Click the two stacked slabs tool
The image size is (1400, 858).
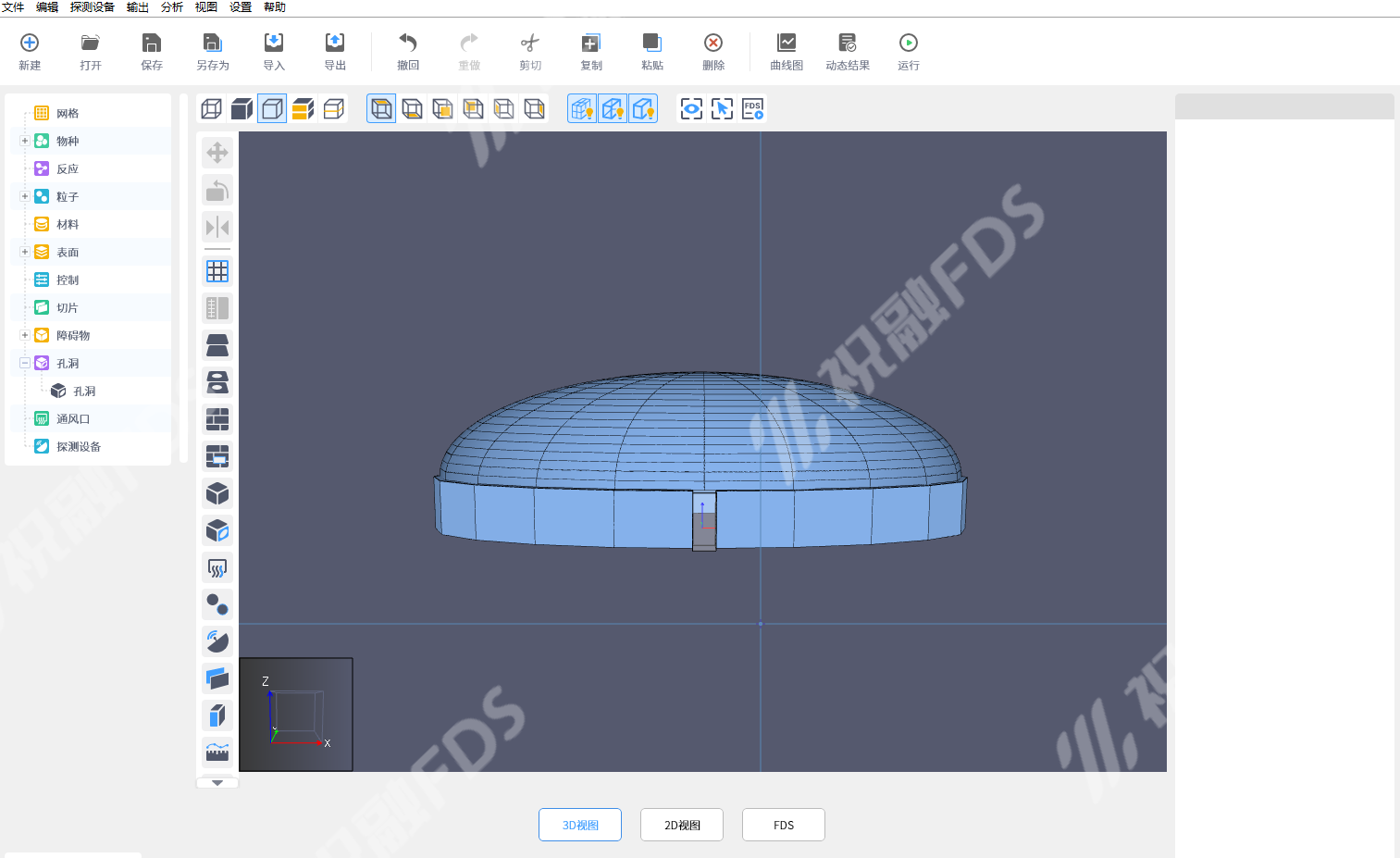[x=217, y=345]
